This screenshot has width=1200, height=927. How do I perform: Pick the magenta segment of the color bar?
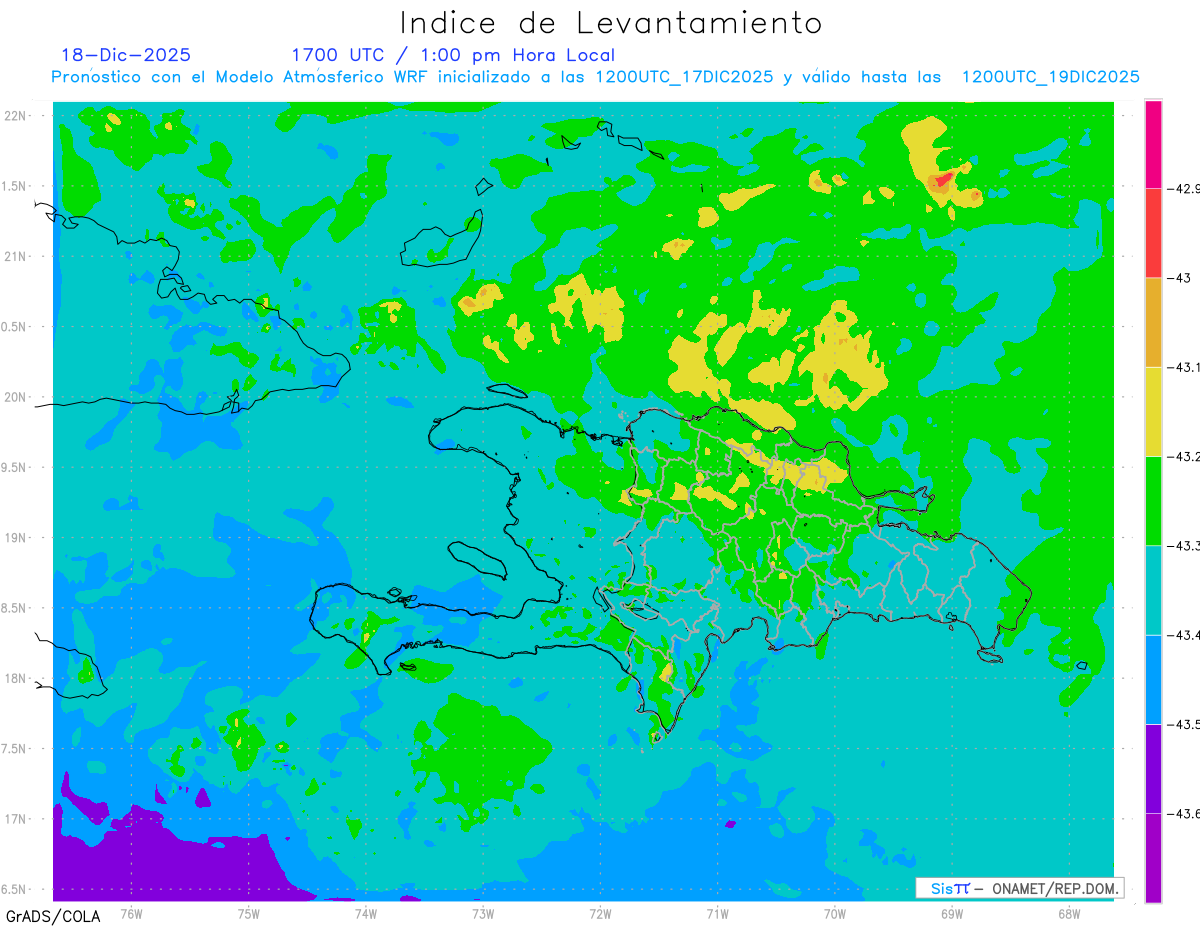pyautogui.click(x=1153, y=144)
